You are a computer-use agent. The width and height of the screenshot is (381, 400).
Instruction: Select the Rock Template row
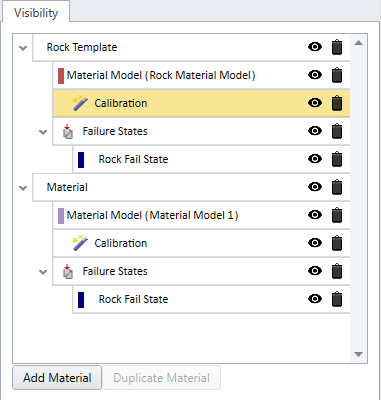[x=191, y=47]
